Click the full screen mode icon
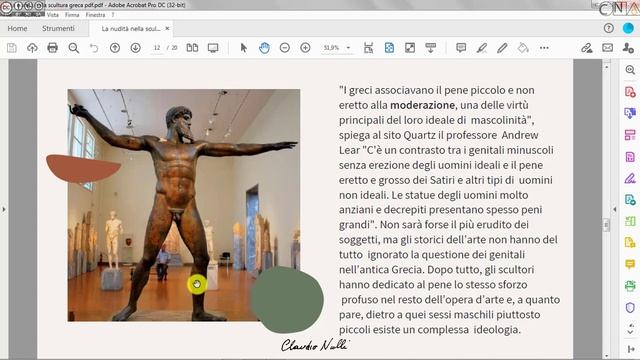Image resolution: width=640 pixels, height=360 pixels. click(410, 48)
